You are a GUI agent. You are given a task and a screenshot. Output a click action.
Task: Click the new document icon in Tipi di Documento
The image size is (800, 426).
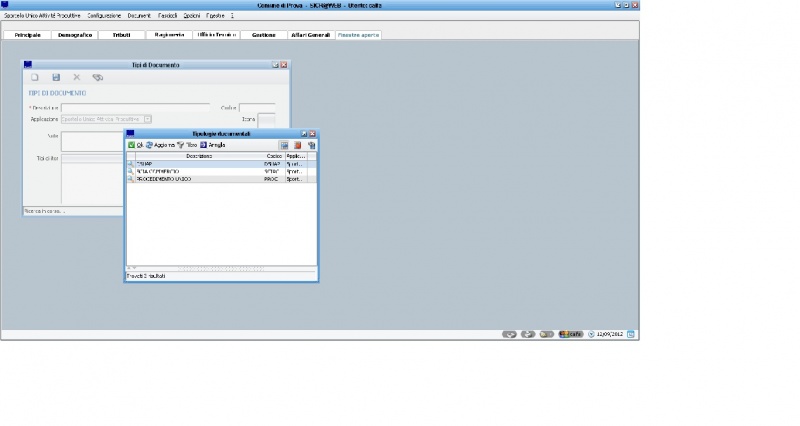point(35,78)
